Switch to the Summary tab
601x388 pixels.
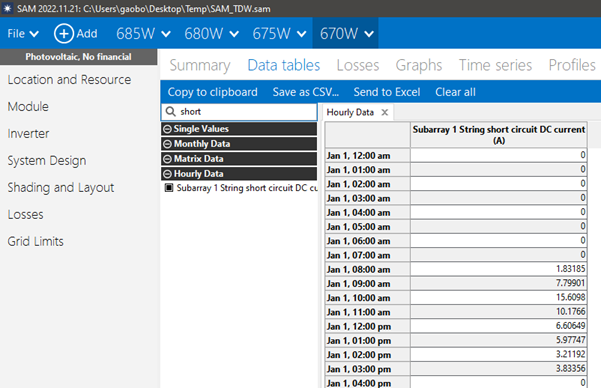200,65
